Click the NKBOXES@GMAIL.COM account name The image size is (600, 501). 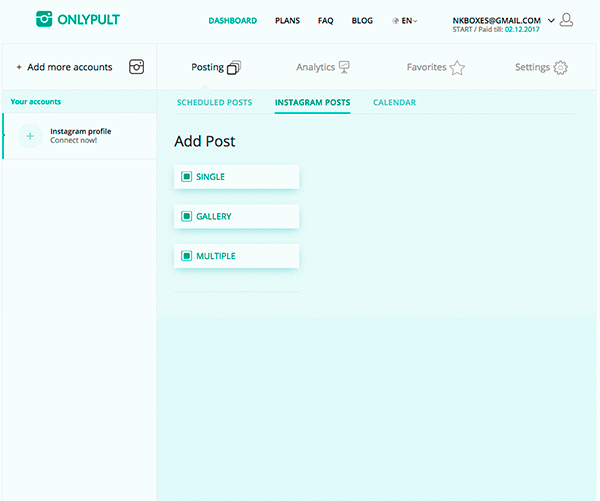coord(497,20)
